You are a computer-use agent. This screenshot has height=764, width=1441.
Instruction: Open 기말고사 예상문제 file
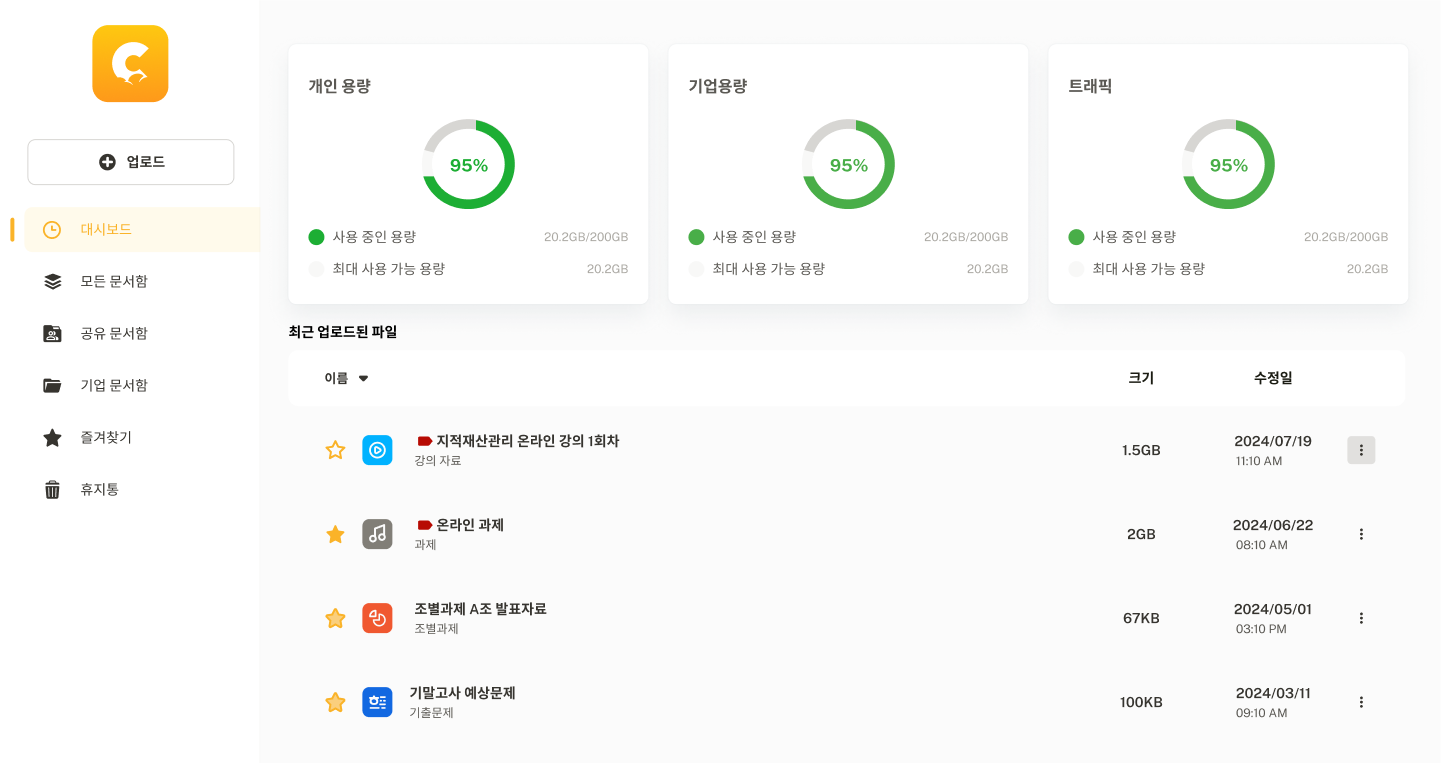[462, 693]
